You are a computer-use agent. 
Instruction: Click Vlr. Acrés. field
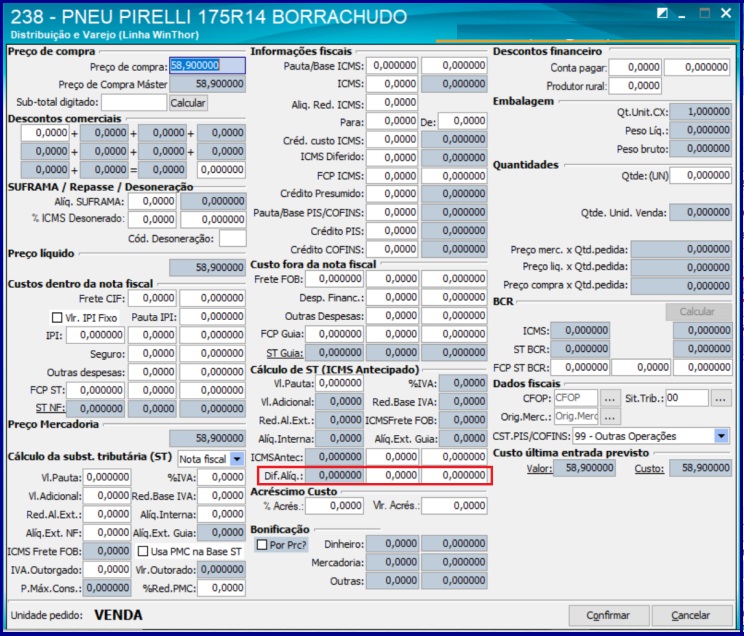454,506
